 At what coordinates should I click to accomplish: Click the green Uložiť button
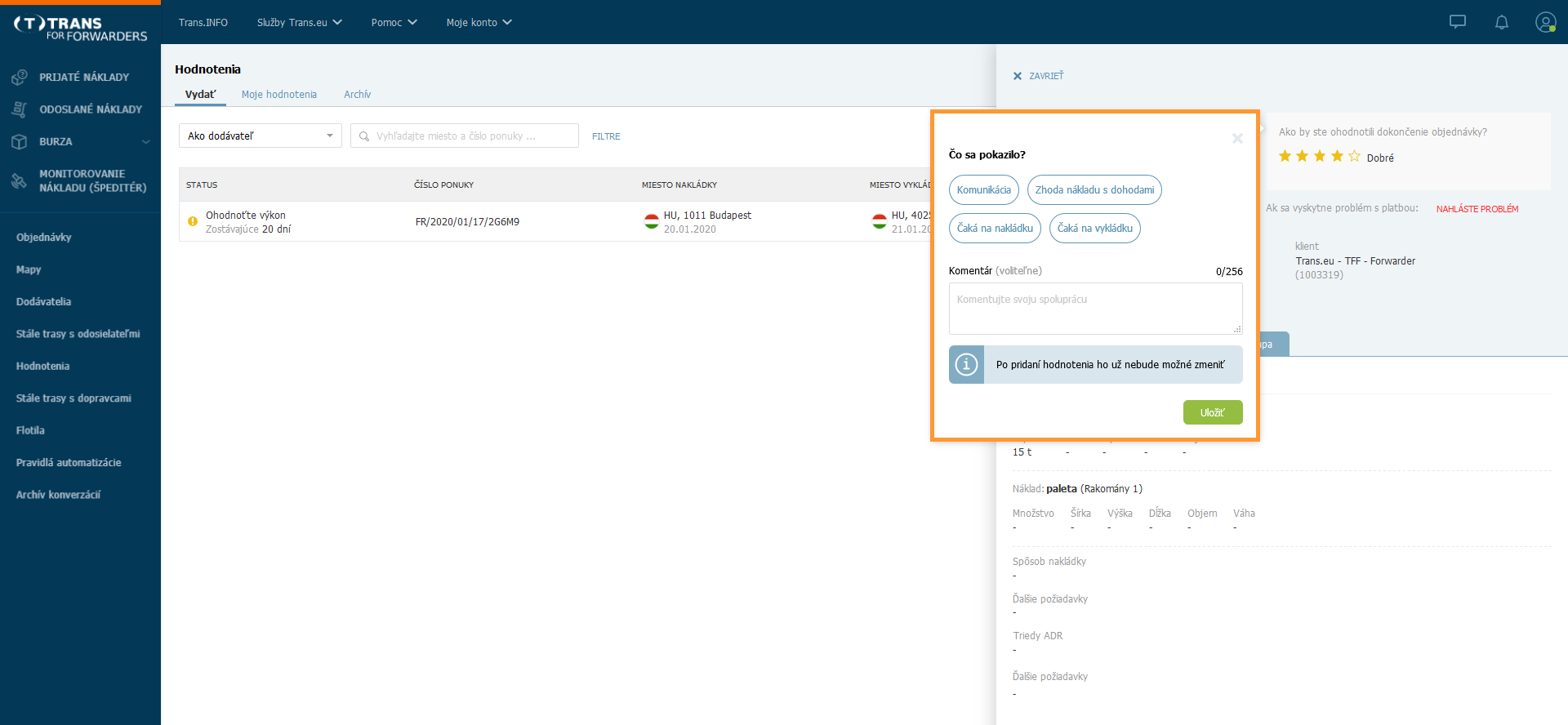point(1213,412)
